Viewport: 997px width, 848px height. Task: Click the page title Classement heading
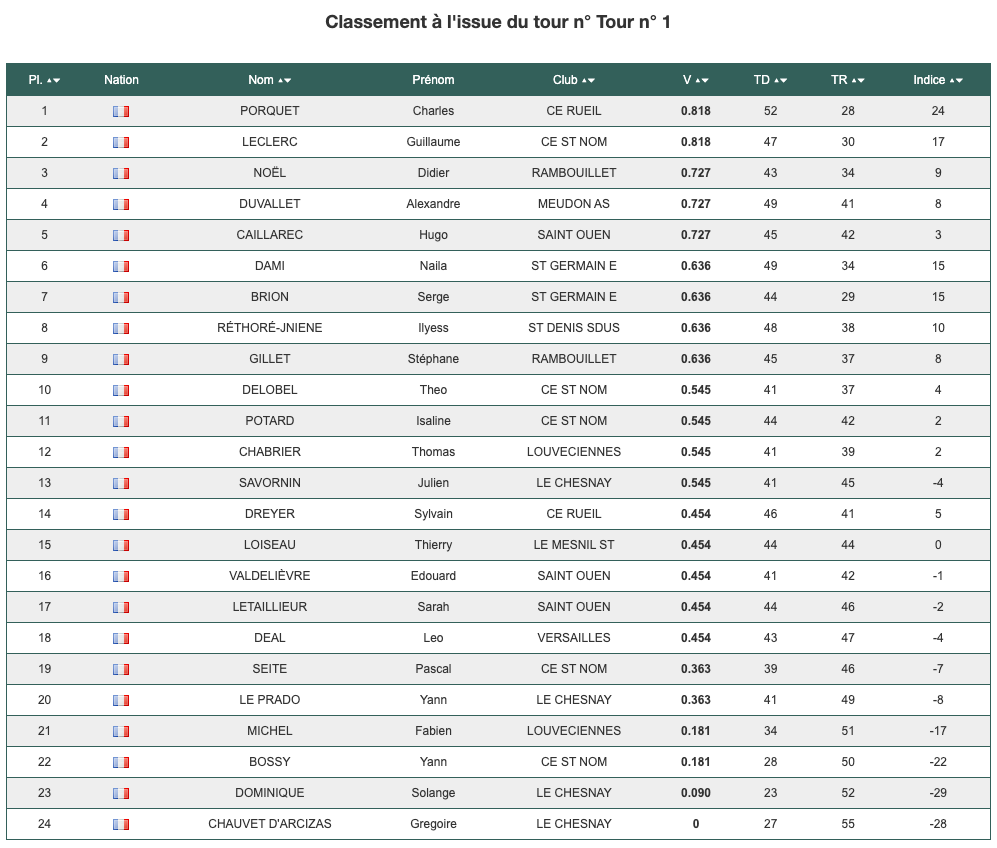498,22
